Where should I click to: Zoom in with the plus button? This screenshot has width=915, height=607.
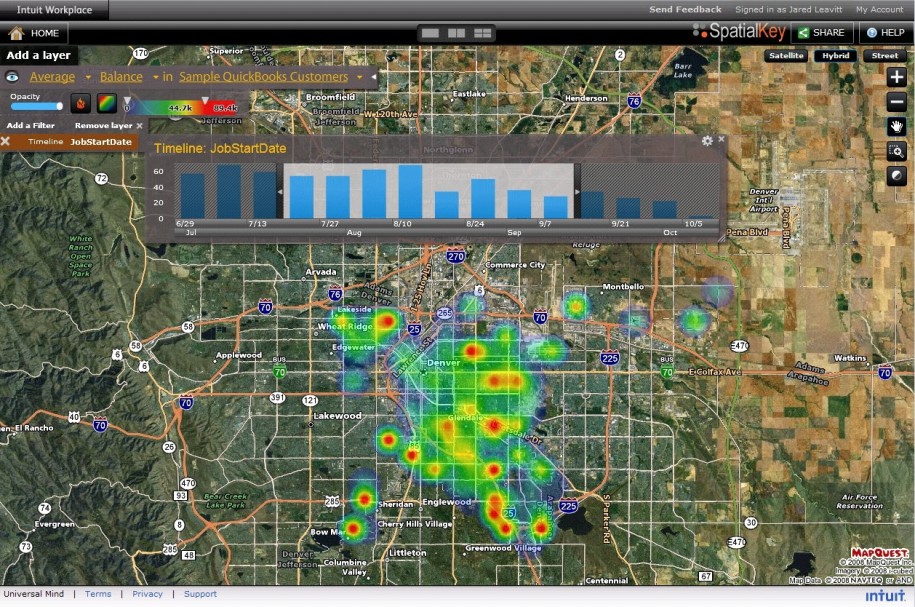point(896,77)
